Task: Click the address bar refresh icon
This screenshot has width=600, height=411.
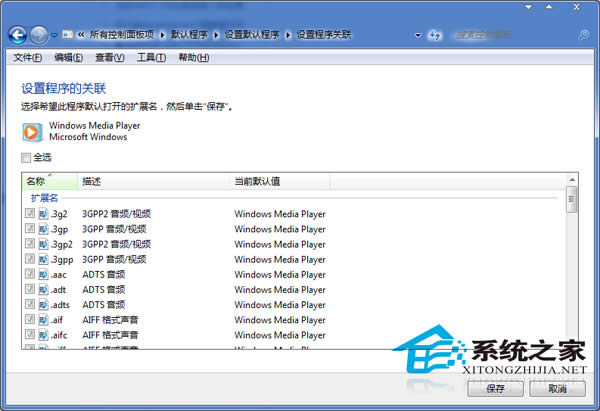Action: pos(436,35)
